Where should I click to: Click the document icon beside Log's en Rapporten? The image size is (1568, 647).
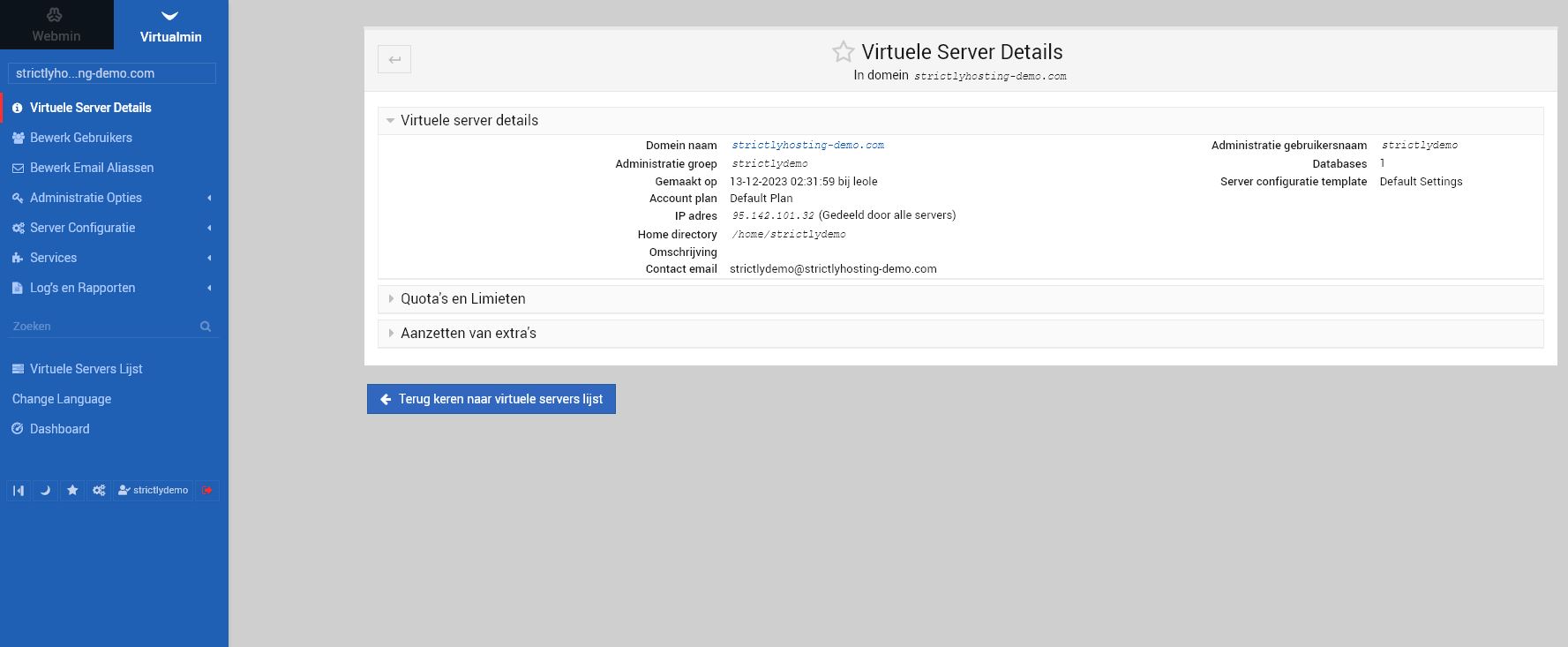coord(18,288)
